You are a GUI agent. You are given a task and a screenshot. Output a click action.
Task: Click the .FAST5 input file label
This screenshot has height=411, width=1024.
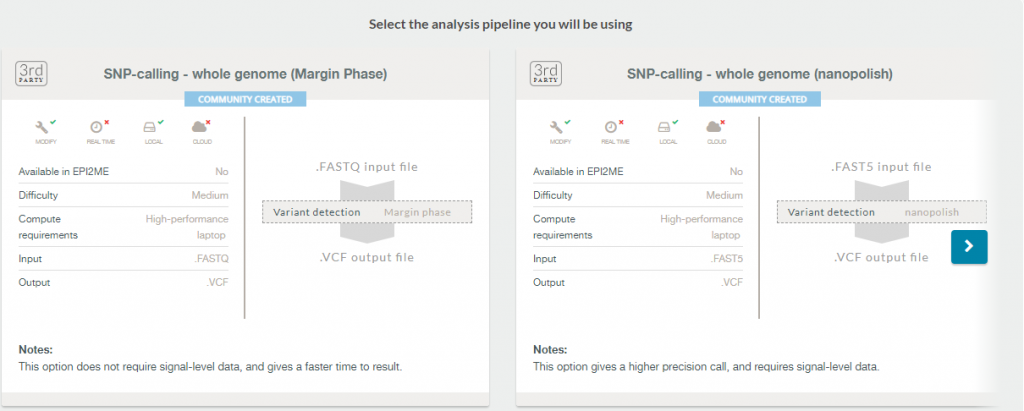click(x=881, y=167)
